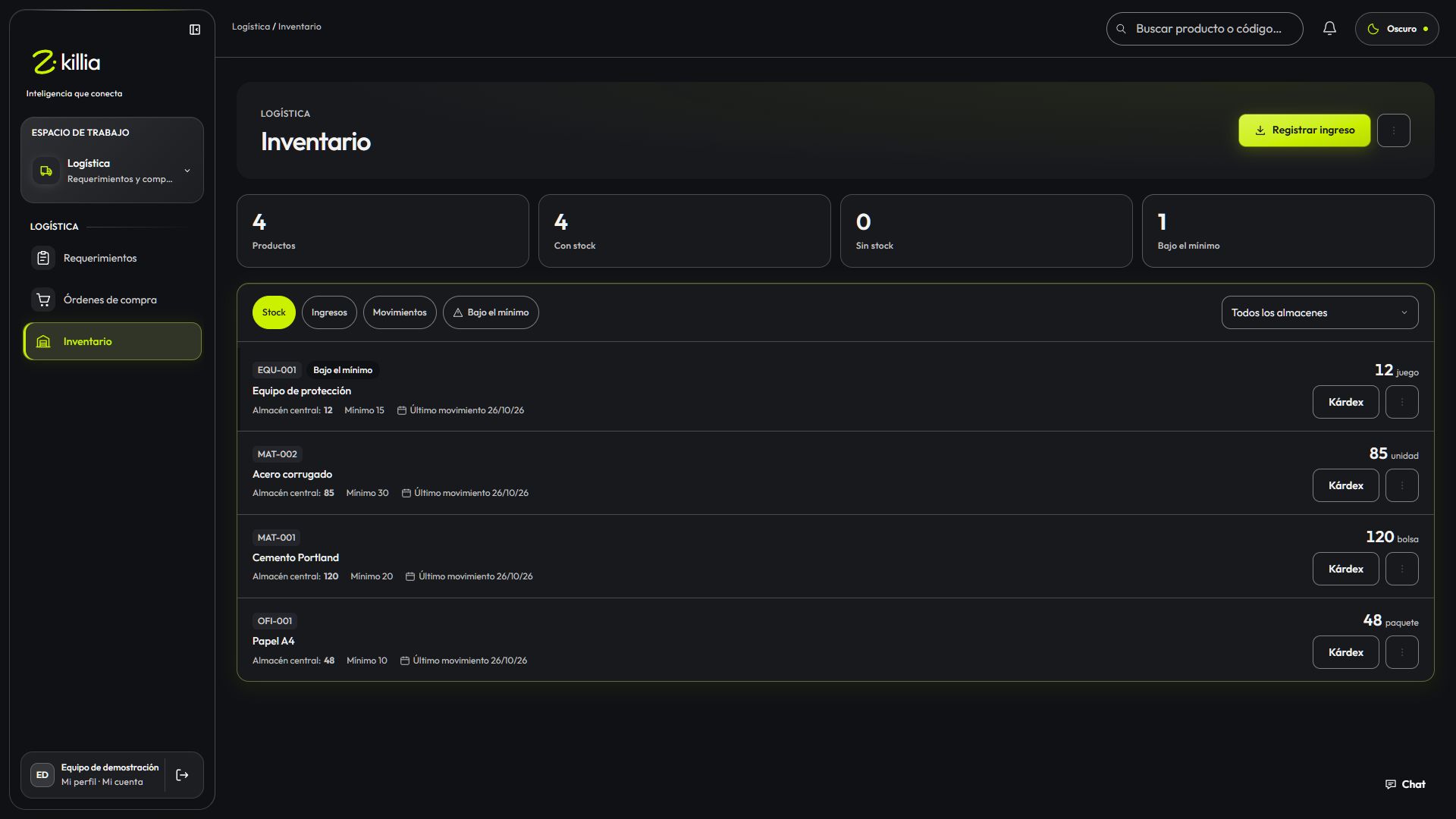Viewport: 1456px width, 819px height.
Task: Click the logout icon beside Equipo de demostración
Action: (x=182, y=775)
